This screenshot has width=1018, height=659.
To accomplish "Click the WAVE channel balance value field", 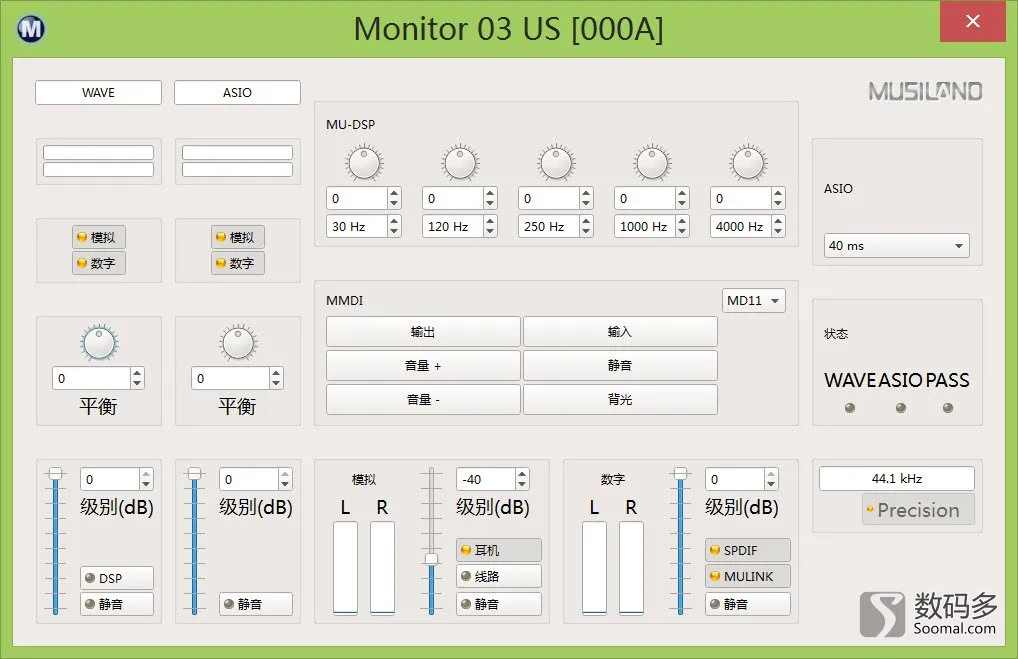I will pyautogui.click(x=92, y=378).
